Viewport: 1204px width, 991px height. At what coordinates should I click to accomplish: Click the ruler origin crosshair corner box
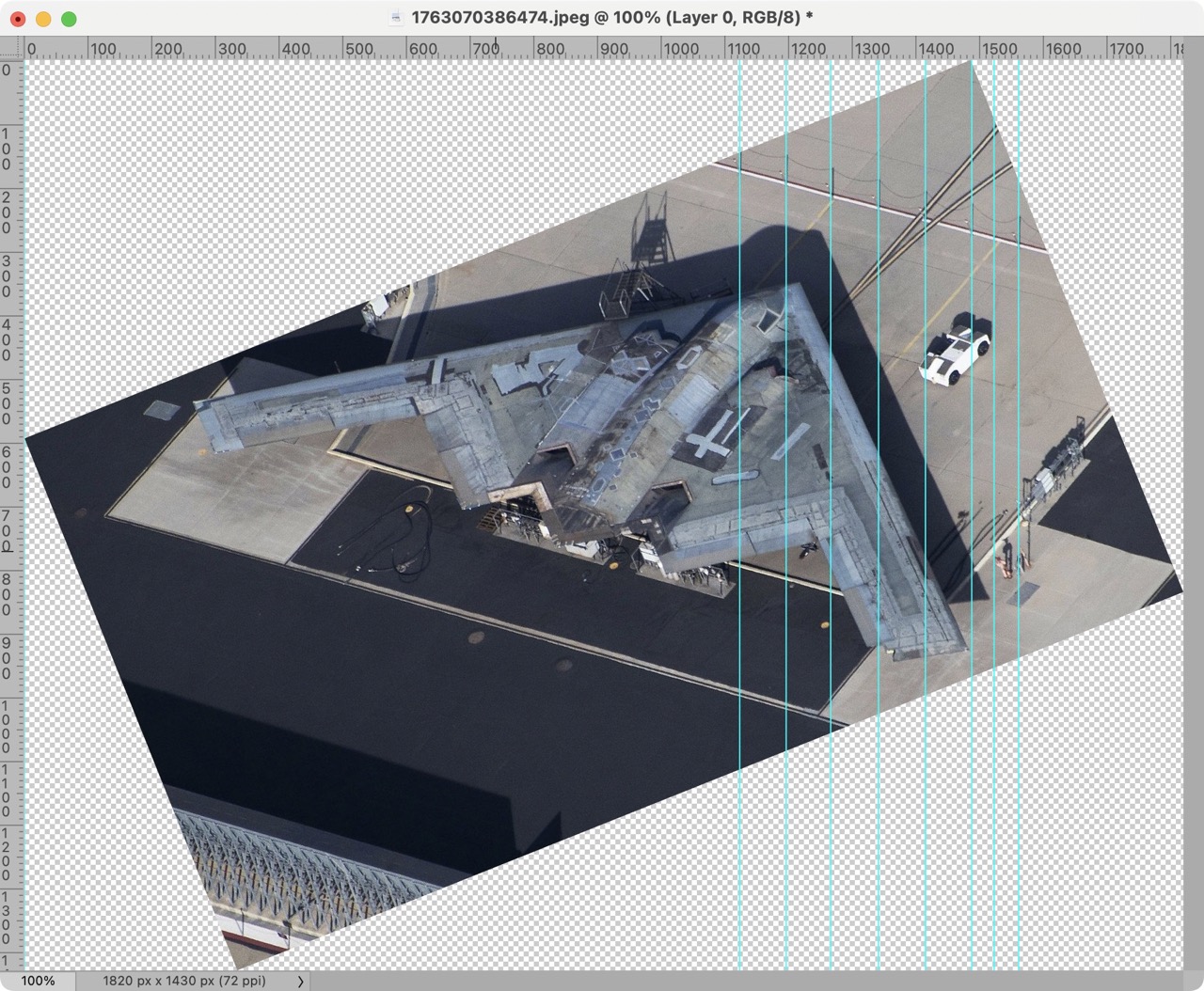click(x=10, y=49)
